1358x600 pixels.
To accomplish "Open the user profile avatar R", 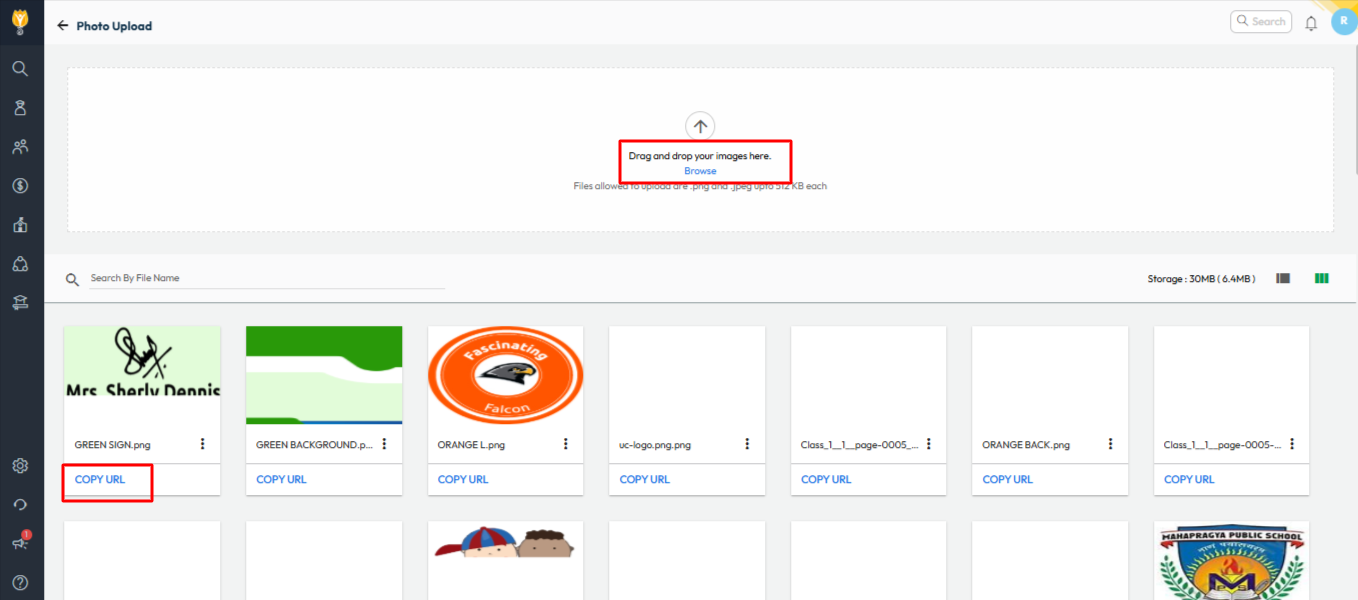I will point(1343,21).
